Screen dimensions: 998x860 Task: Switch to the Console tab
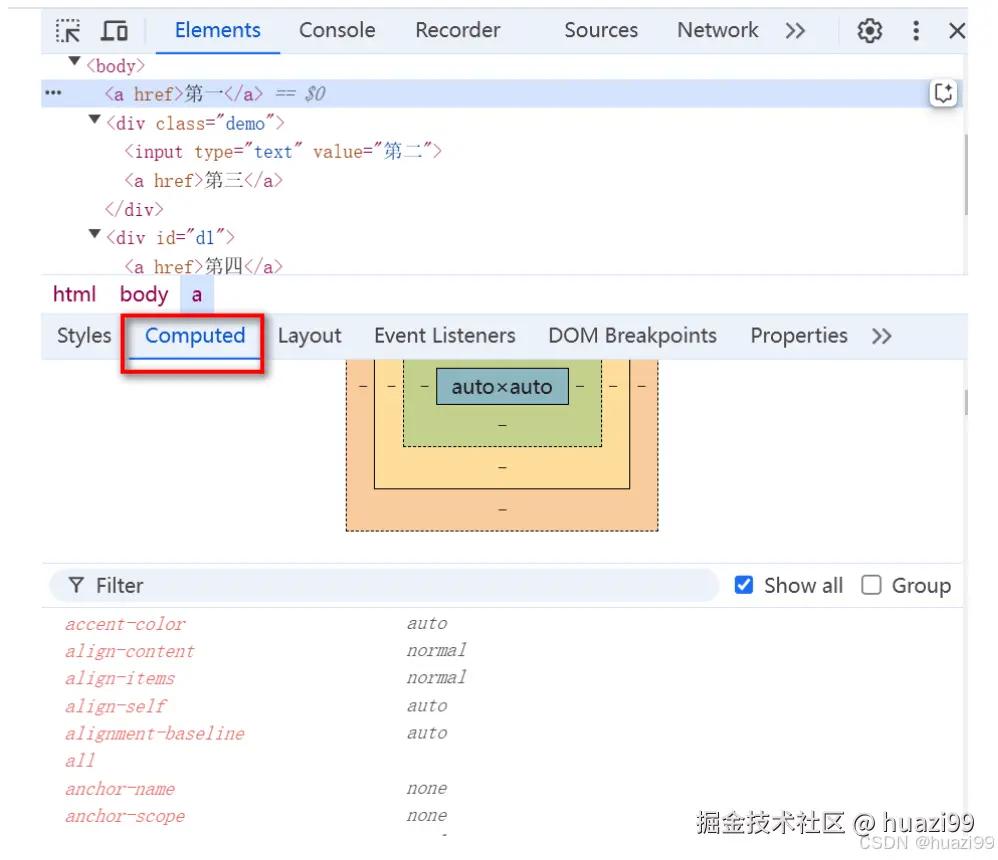click(x=337, y=31)
